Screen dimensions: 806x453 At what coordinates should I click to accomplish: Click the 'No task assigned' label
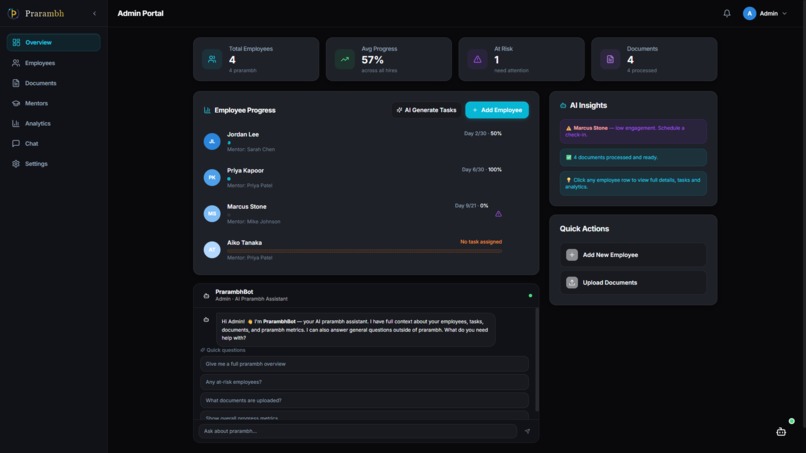[481, 242]
